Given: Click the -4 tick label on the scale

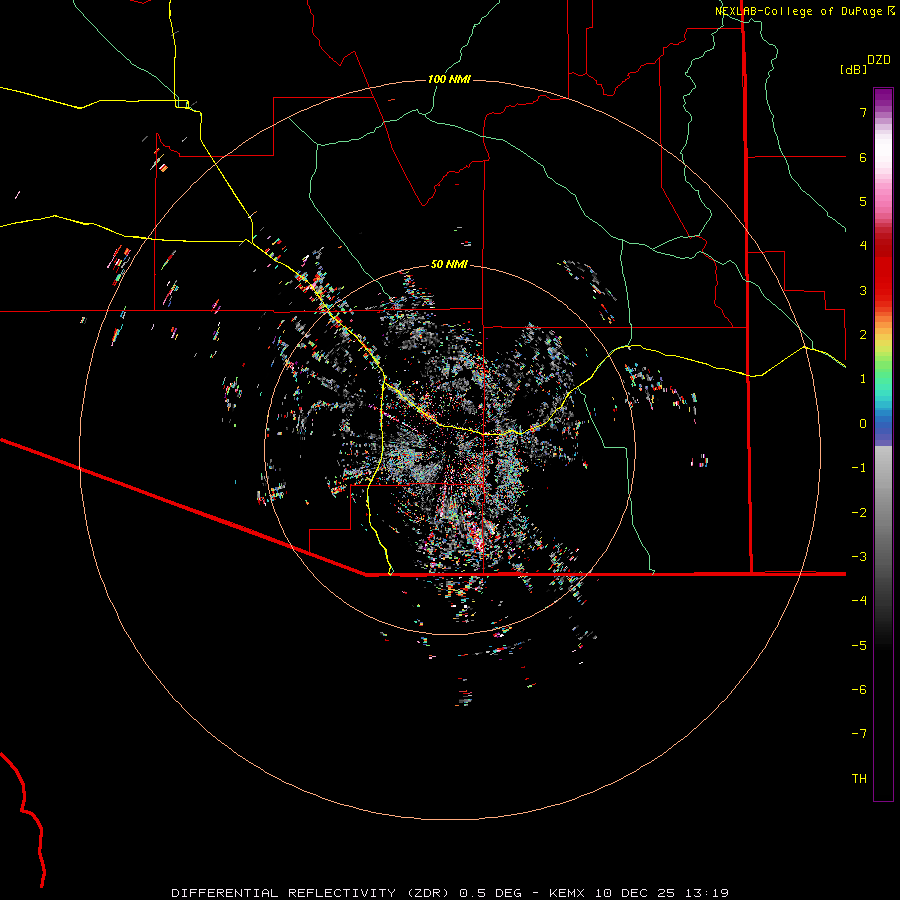Looking at the screenshot, I should pos(858,601).
